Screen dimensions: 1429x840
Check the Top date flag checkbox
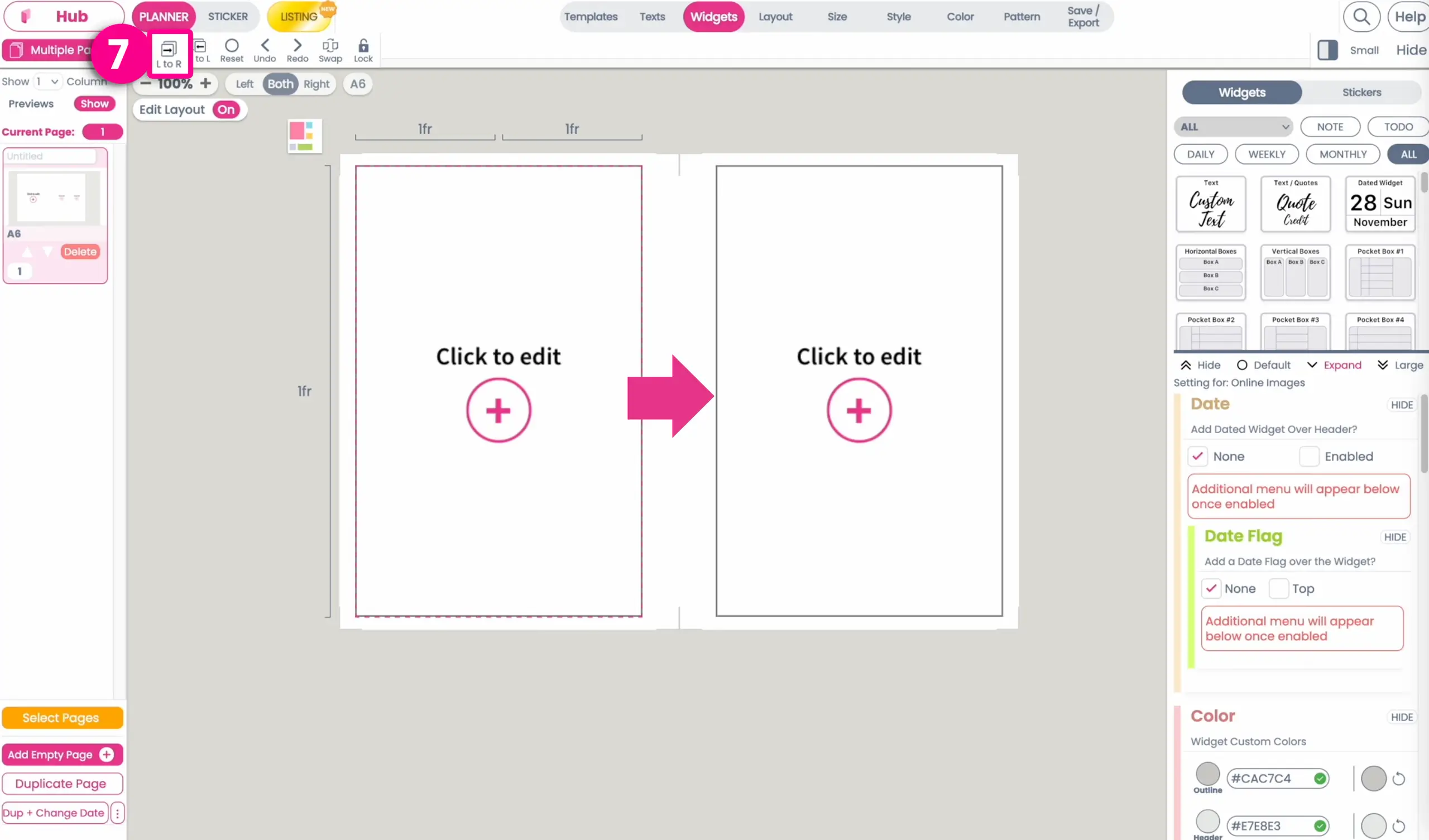[x=1278, y=588]
